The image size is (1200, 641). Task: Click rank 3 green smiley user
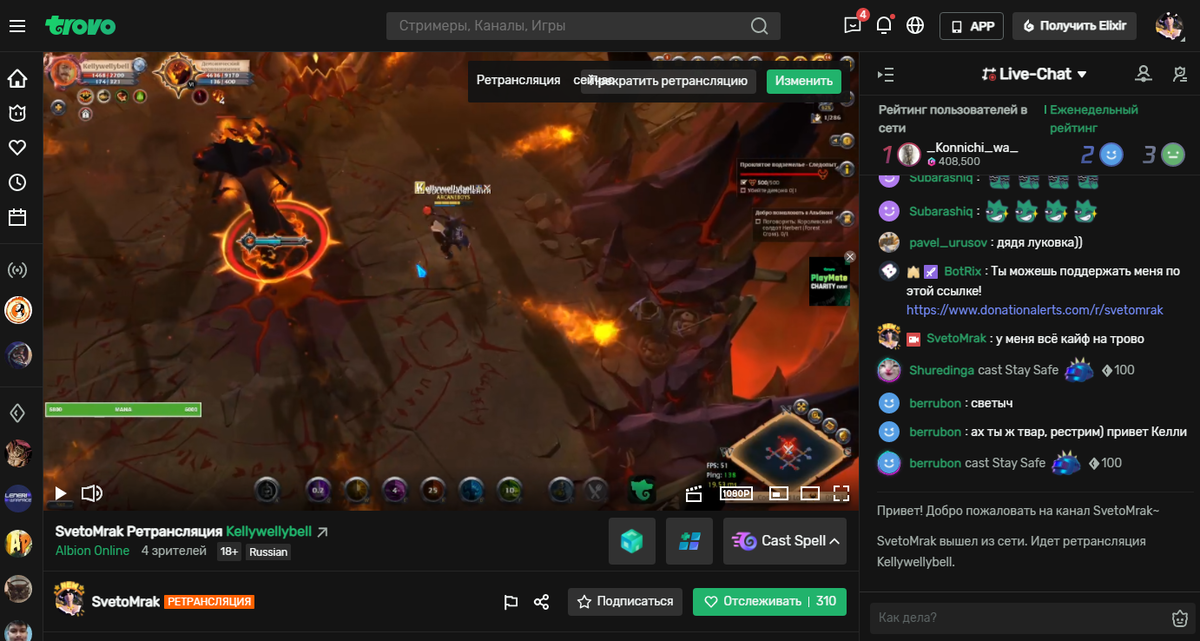[1173, 154]
